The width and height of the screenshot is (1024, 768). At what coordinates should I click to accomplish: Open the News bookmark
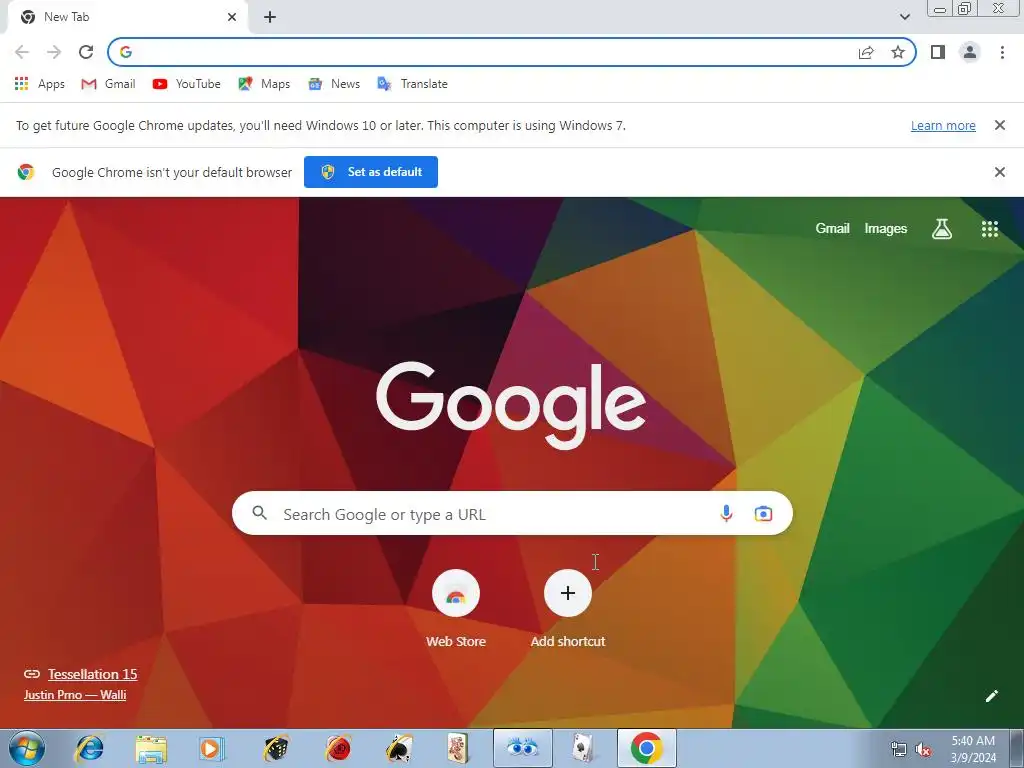pyautogui.click(x=334, y=84)
